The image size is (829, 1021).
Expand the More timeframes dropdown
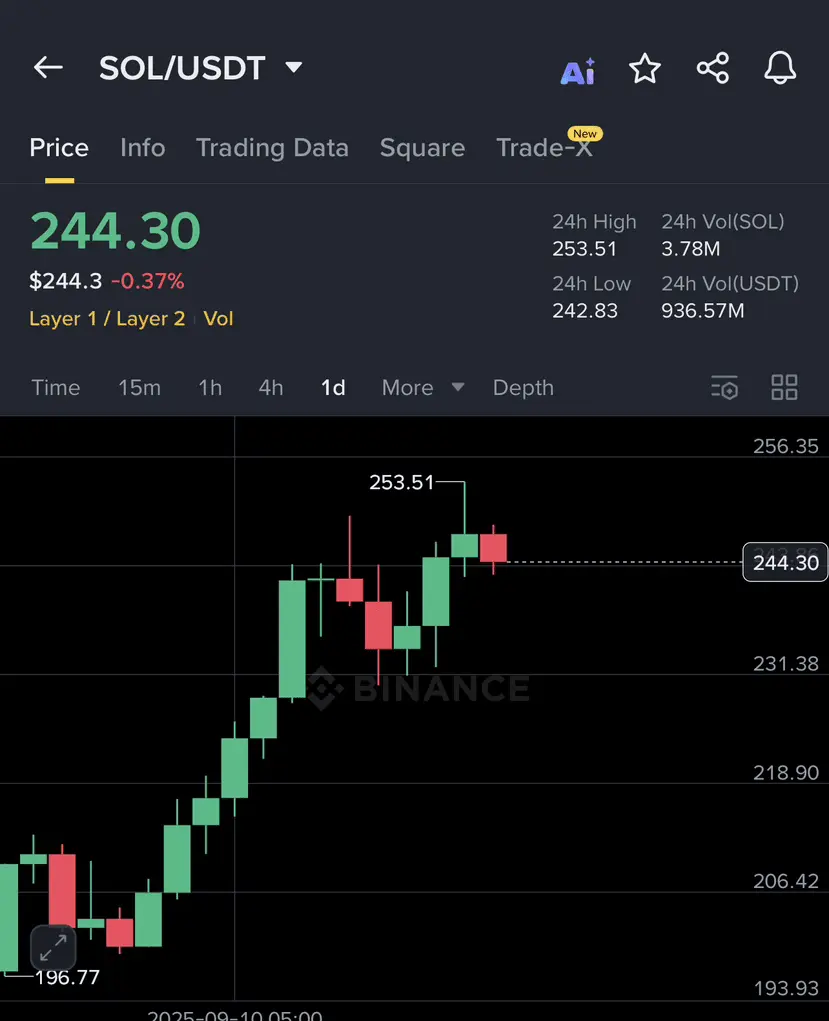coord(423,387)
